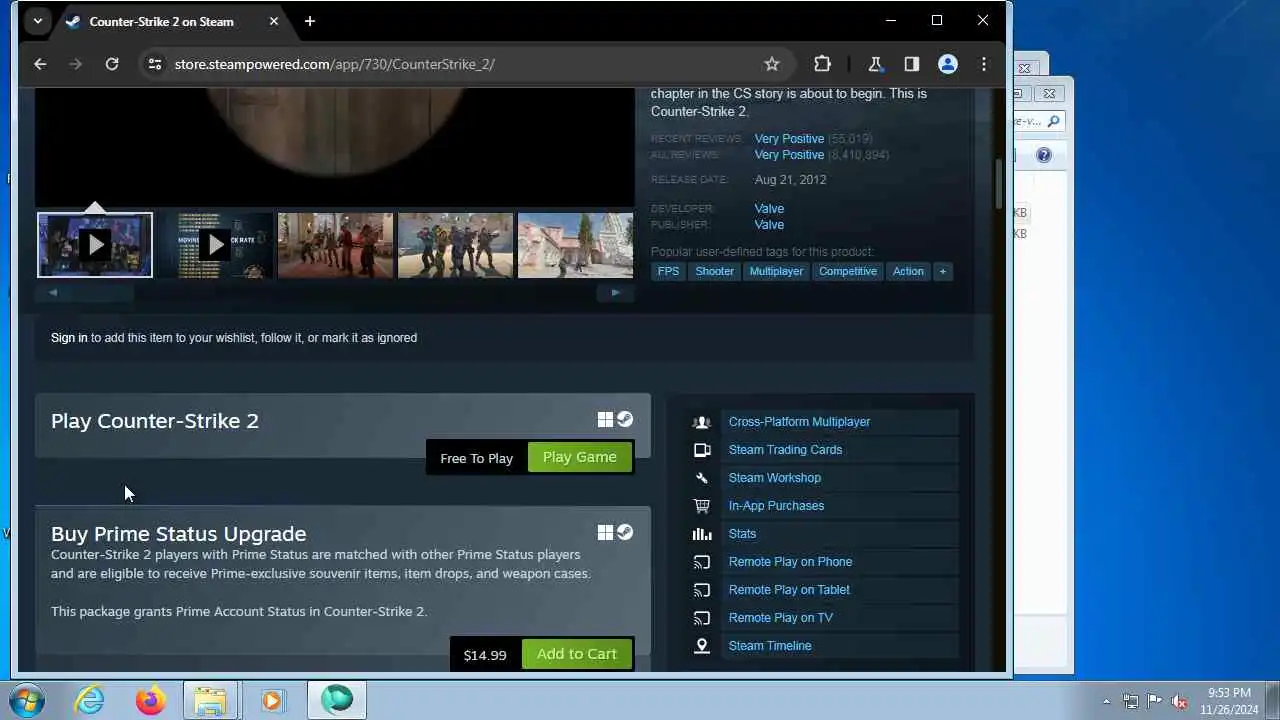
Task: Click the Cross-Platform Multiplayer people icon
Action: click(x=702, y=422)
